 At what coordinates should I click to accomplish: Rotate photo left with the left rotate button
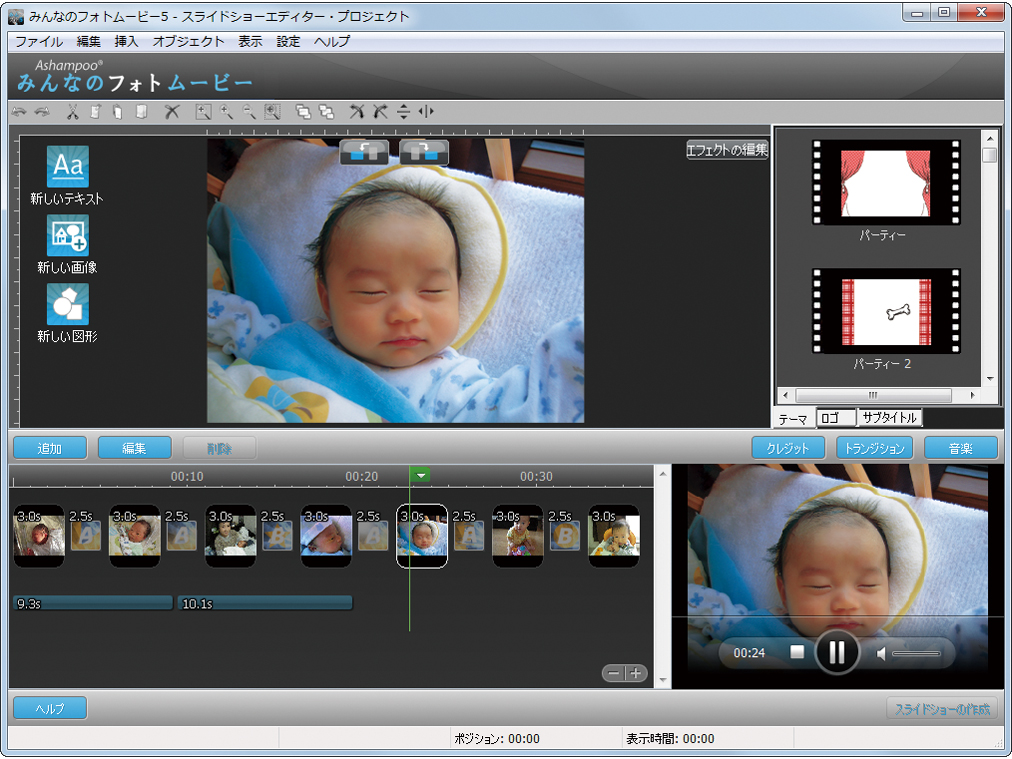(364, 151)
